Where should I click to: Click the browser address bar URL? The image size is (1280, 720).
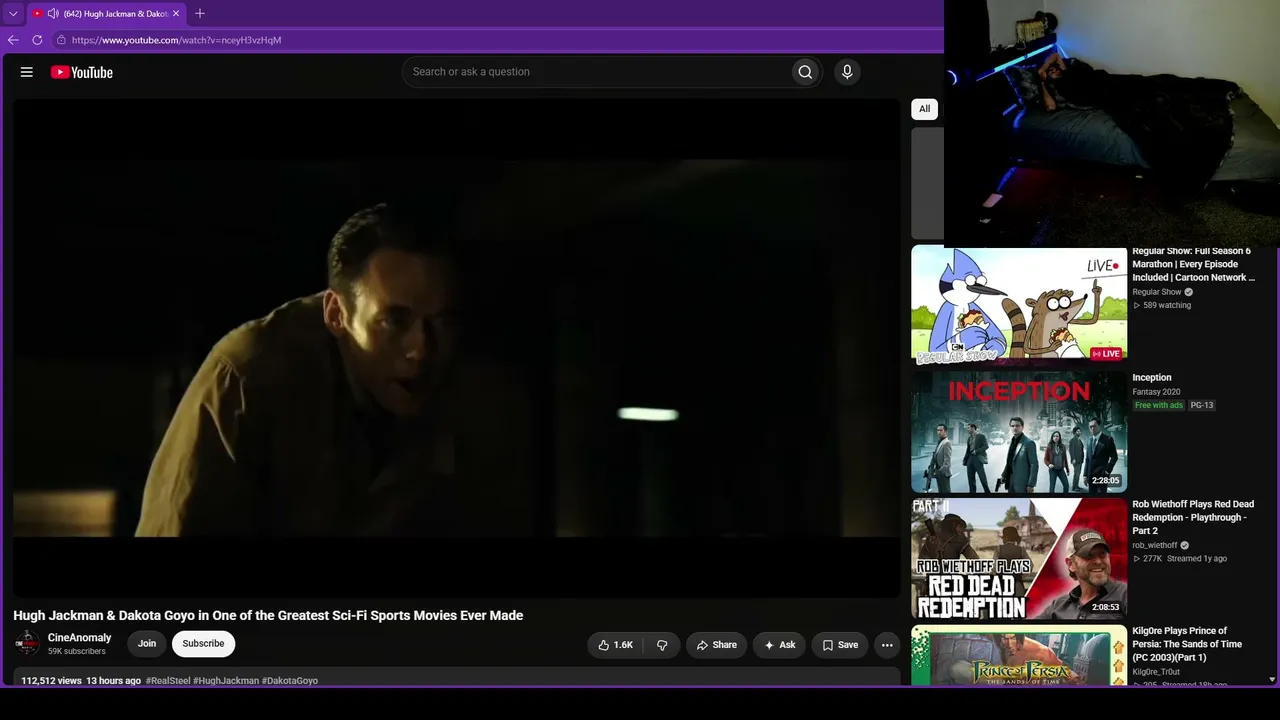point(177,40)
